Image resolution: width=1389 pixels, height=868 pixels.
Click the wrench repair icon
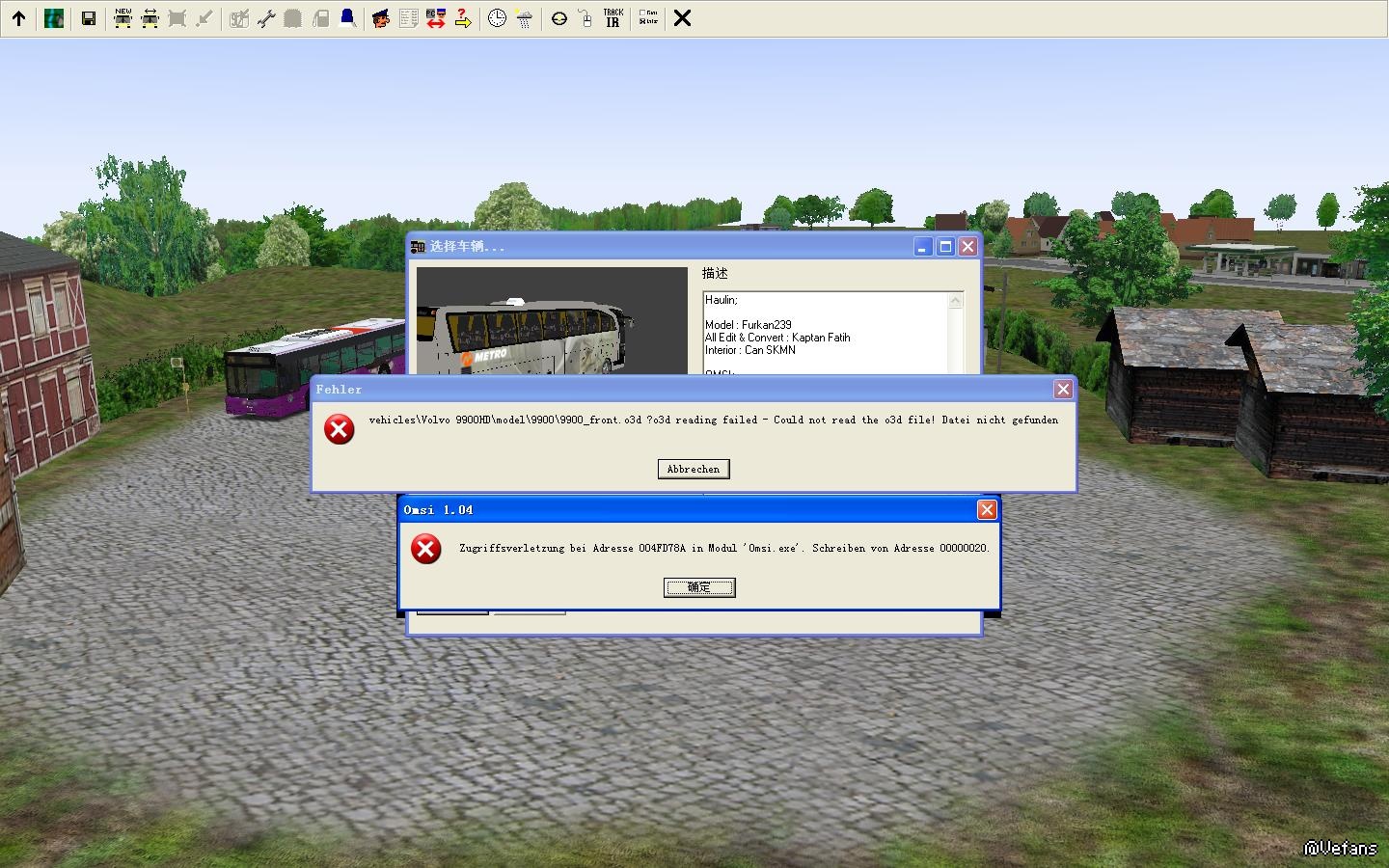pyautogui.click(x=266, y=18)
